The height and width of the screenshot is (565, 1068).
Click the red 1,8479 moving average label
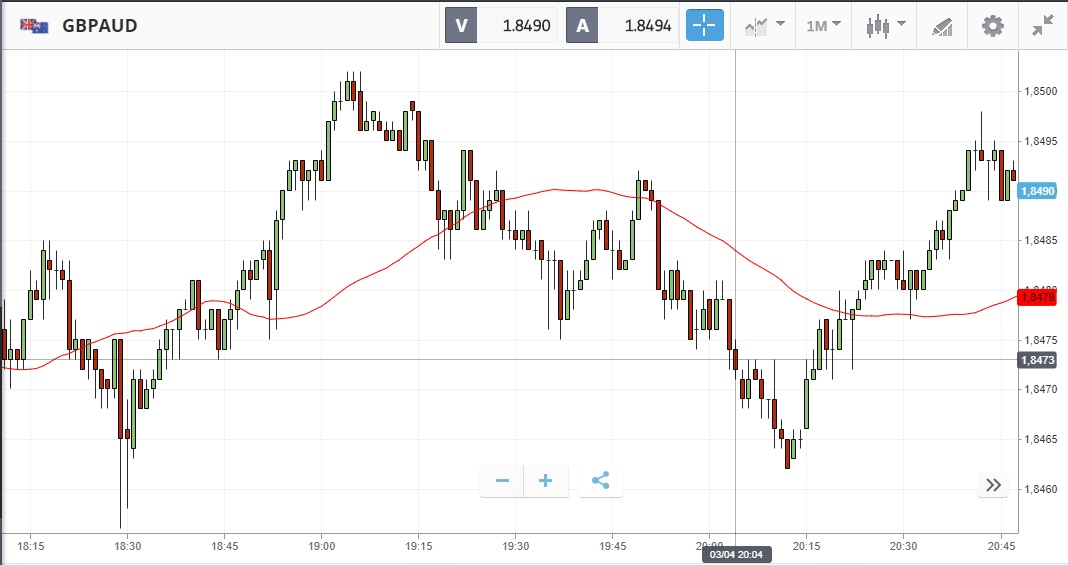1037,297
